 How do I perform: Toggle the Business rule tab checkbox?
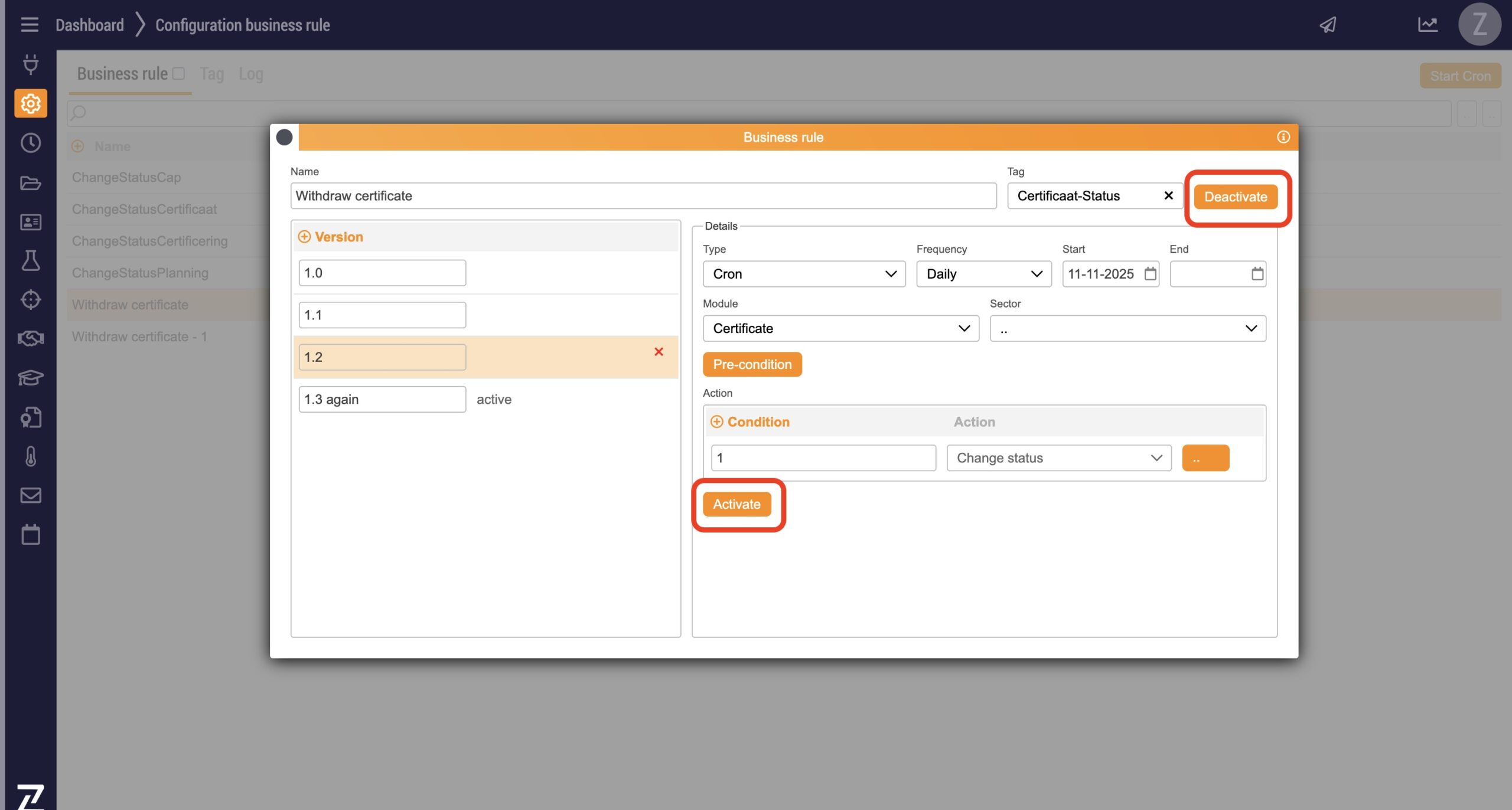(178, 74)
